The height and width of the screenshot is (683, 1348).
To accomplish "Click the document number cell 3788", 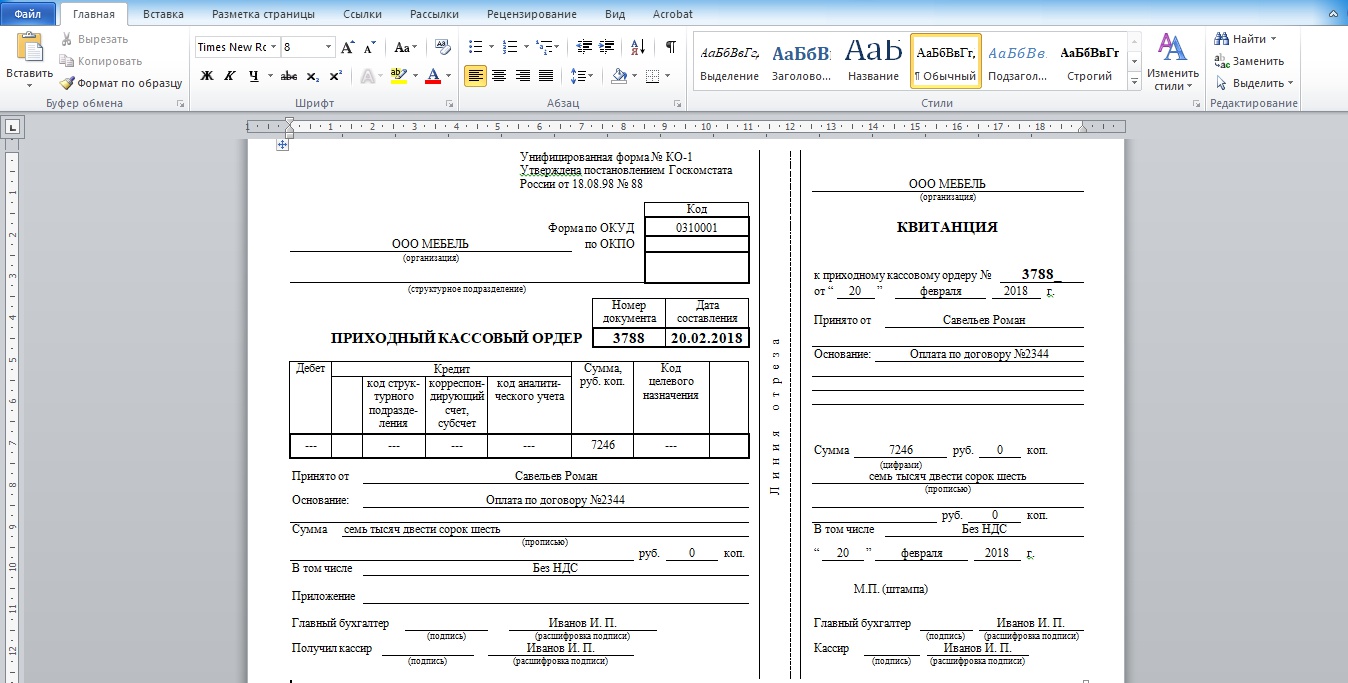I will click(x=629, y=338).
